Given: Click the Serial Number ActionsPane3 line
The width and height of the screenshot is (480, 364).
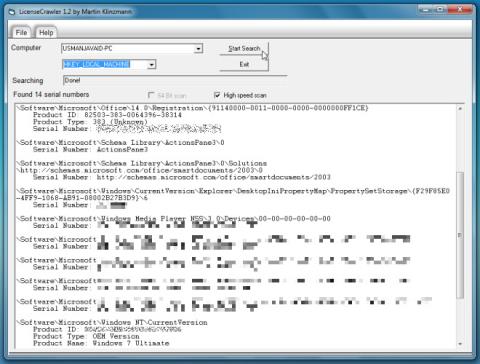Looking at the screenshot, I should point(90,150).
